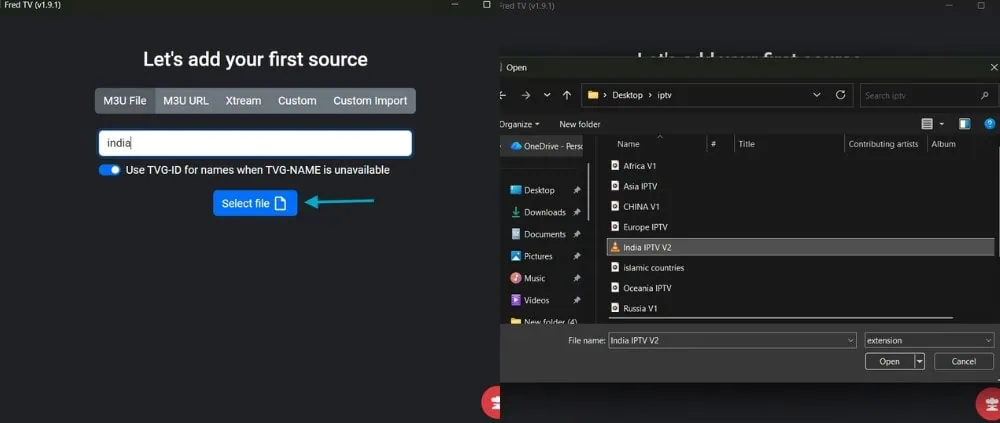Open recent locations chevron beside forward arrow
Image resolution: width=1000 pixels, height=423 pixels.
click(547, 95)
